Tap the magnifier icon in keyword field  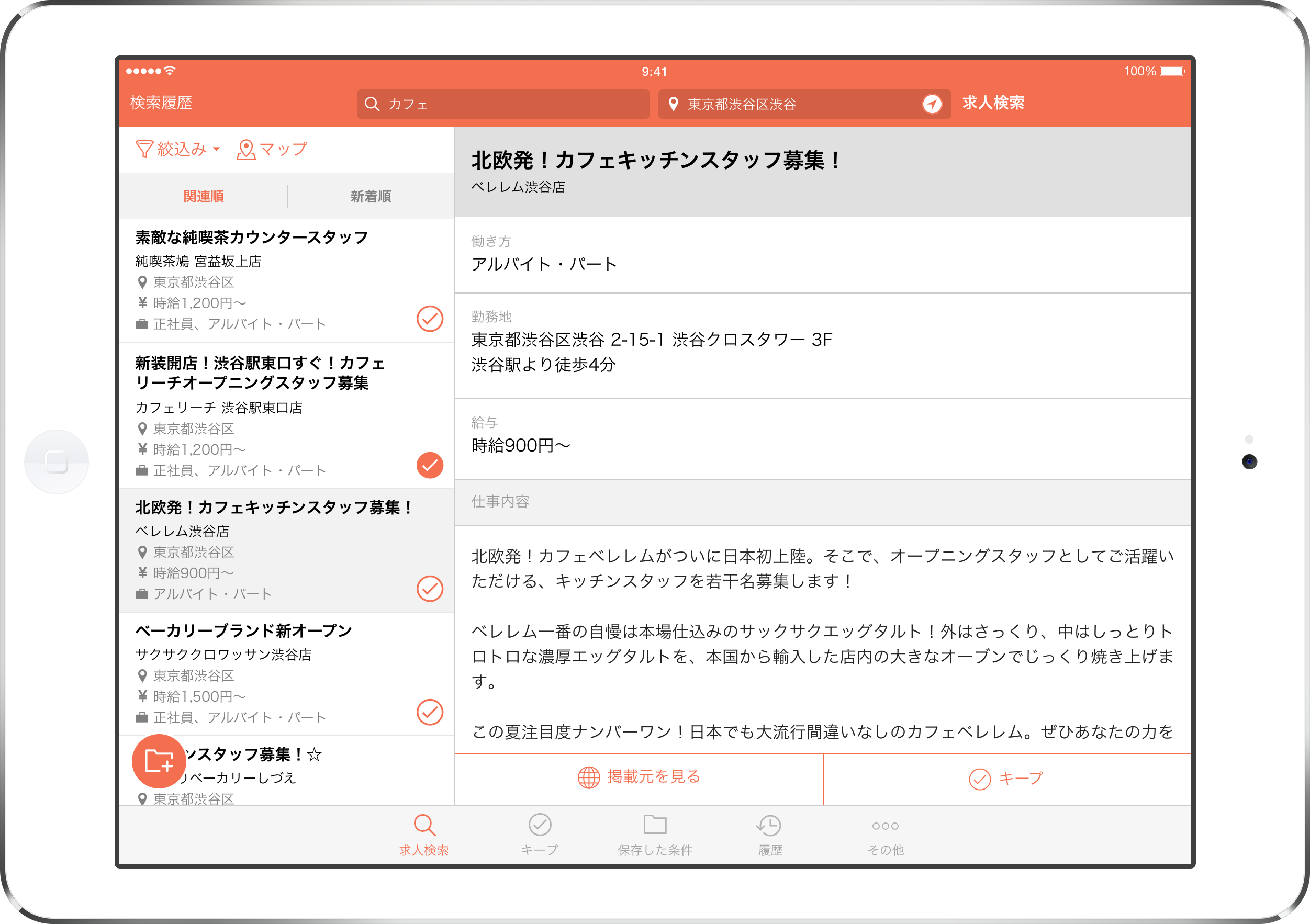[x=372, y=104]
